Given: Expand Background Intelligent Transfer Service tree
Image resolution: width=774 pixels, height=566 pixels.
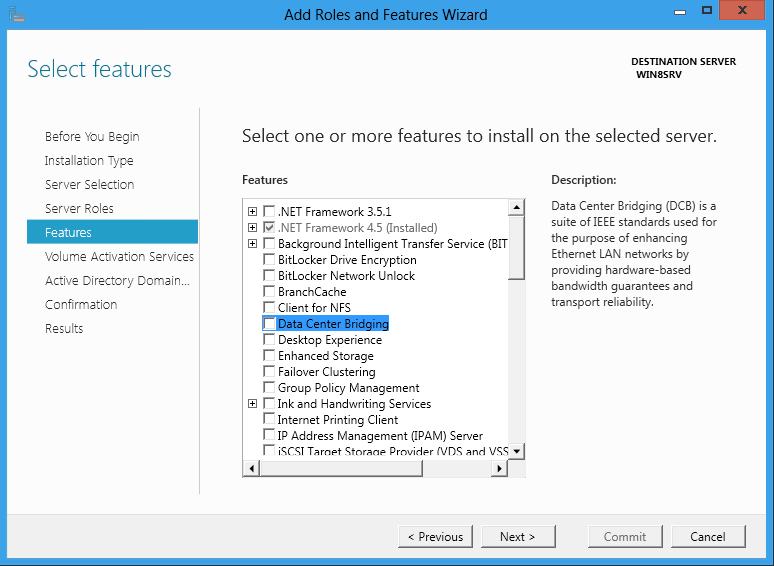Looking at the screenshot, I should (x=252, y=244).
